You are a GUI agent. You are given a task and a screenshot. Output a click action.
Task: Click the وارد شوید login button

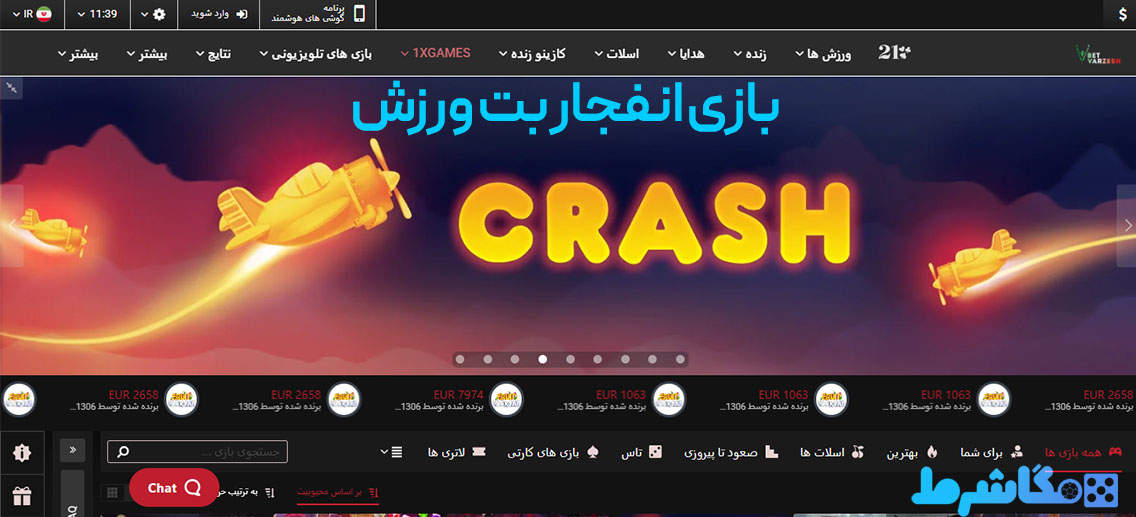218,14
